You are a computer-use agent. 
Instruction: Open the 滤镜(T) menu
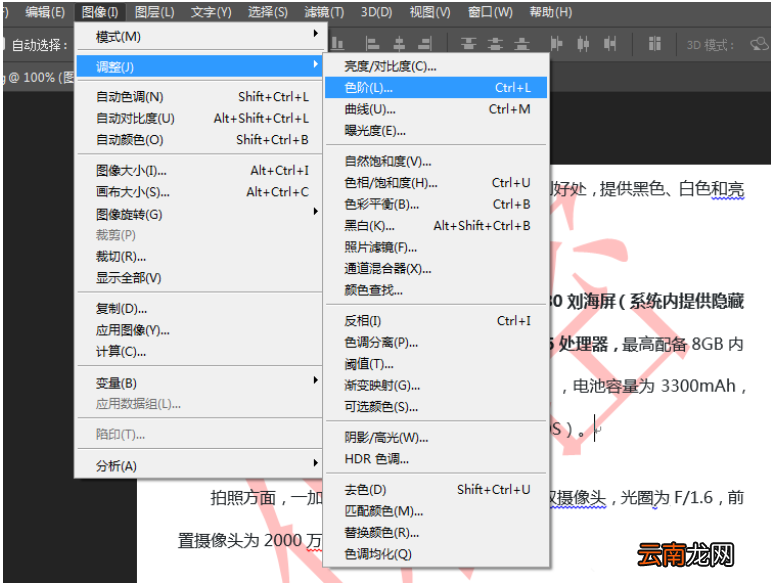point(324,12)
